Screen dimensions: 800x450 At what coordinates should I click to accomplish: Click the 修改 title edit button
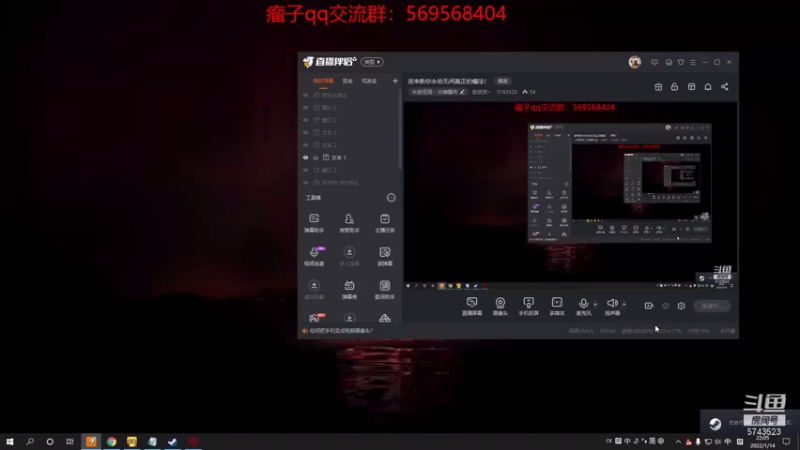503,81
